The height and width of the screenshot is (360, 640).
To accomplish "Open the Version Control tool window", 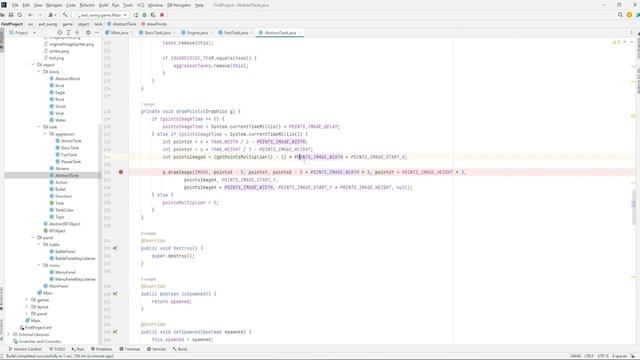I will click(25, 349).
